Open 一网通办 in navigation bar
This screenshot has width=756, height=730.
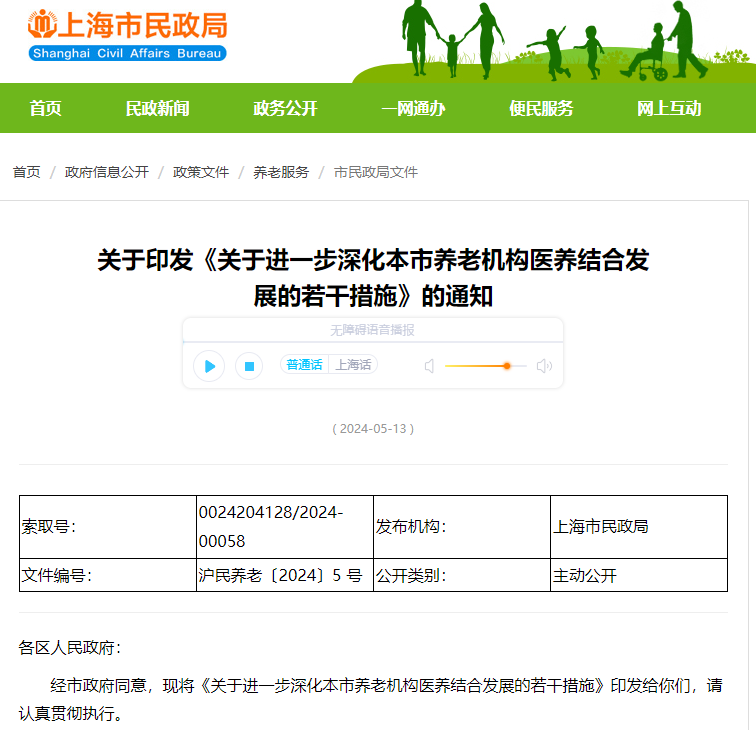coord(413,108)
